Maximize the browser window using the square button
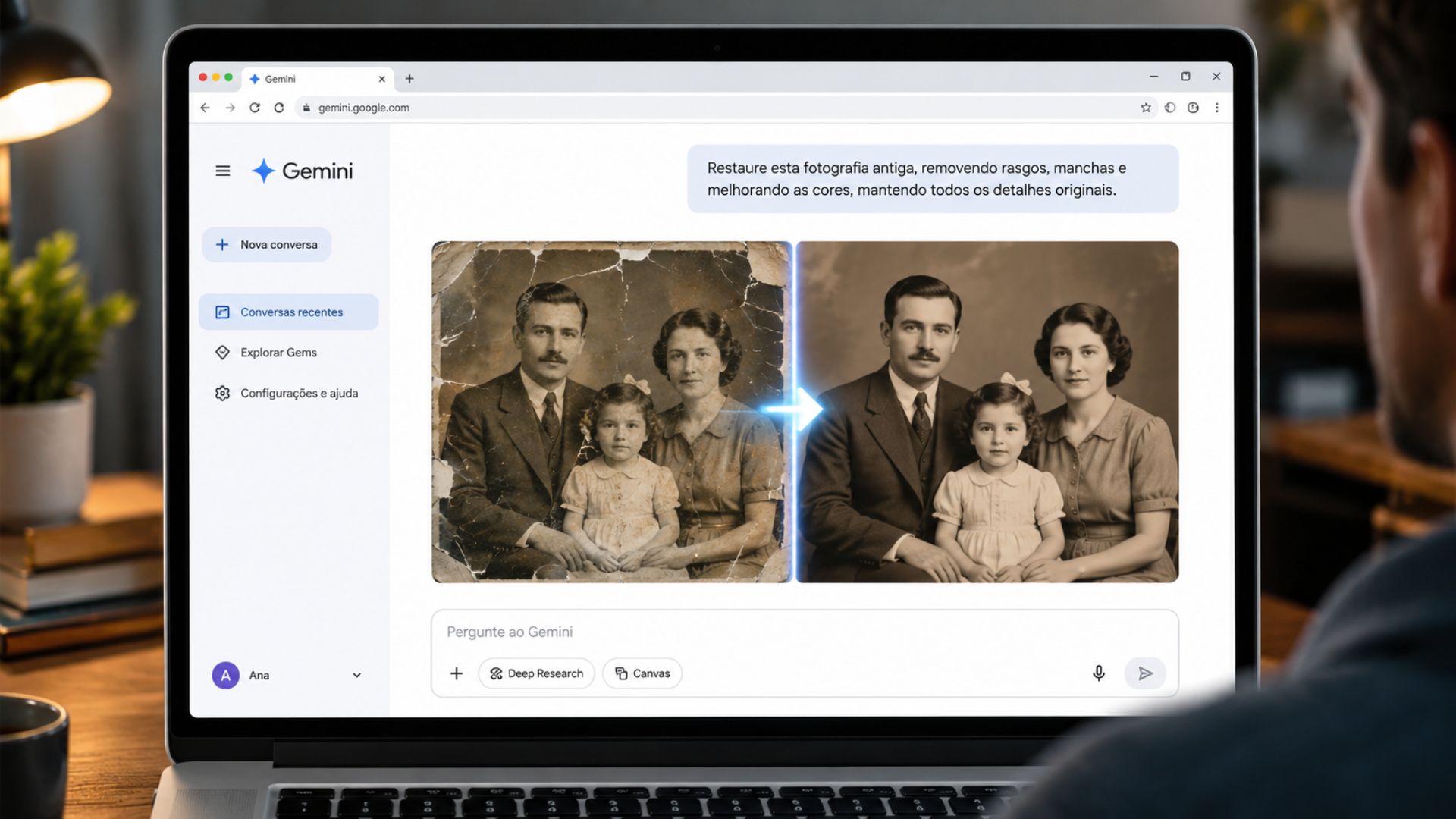The width and height of the screenshot is (1456, 819). [1185, 77]
